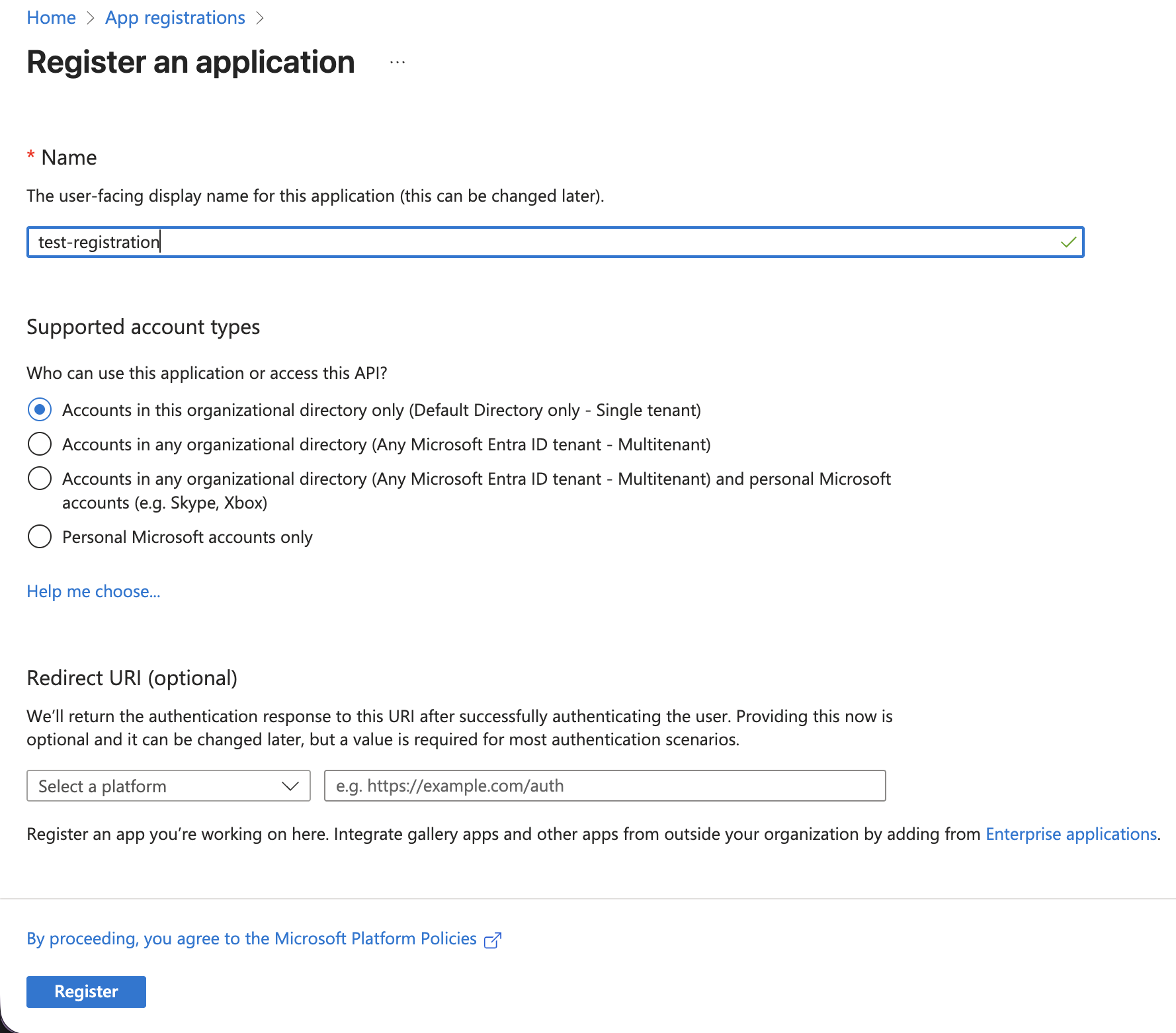Focus the Redirect URI input box
The image size is (1176, 1033).
tap(605, 786)
